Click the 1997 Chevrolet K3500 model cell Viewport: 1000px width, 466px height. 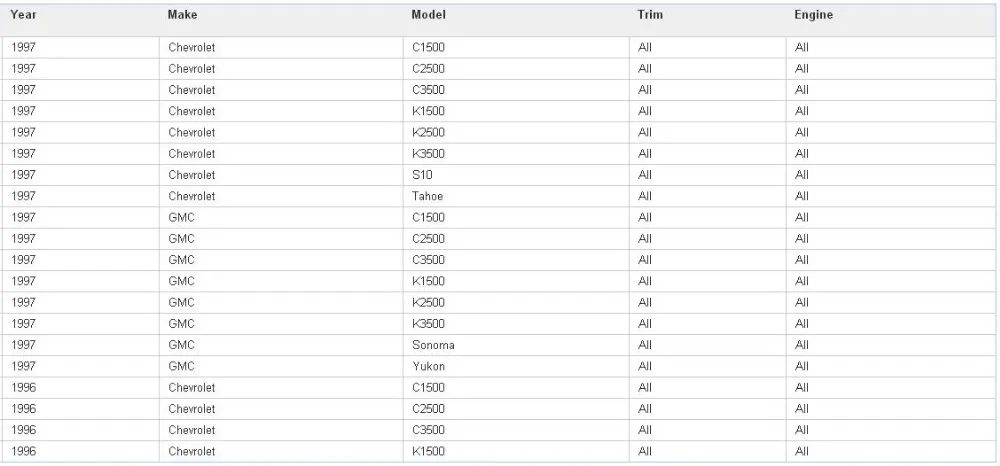click(x=428, y=154)
